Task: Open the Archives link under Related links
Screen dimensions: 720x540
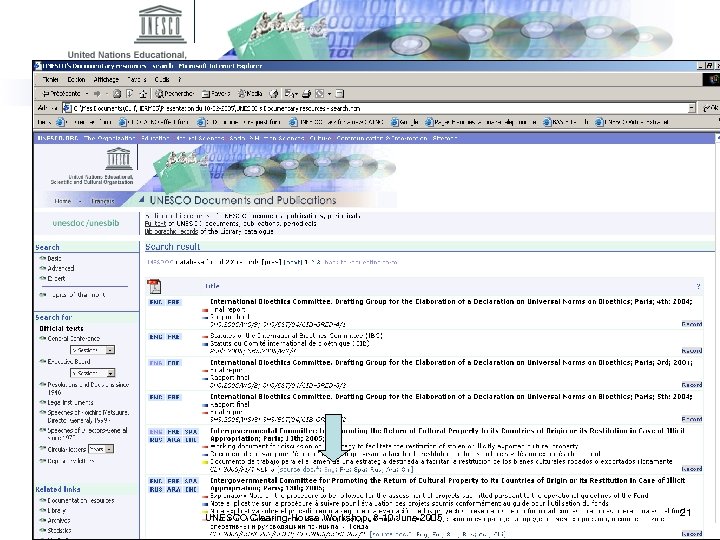Action: [x=59, y=520]
